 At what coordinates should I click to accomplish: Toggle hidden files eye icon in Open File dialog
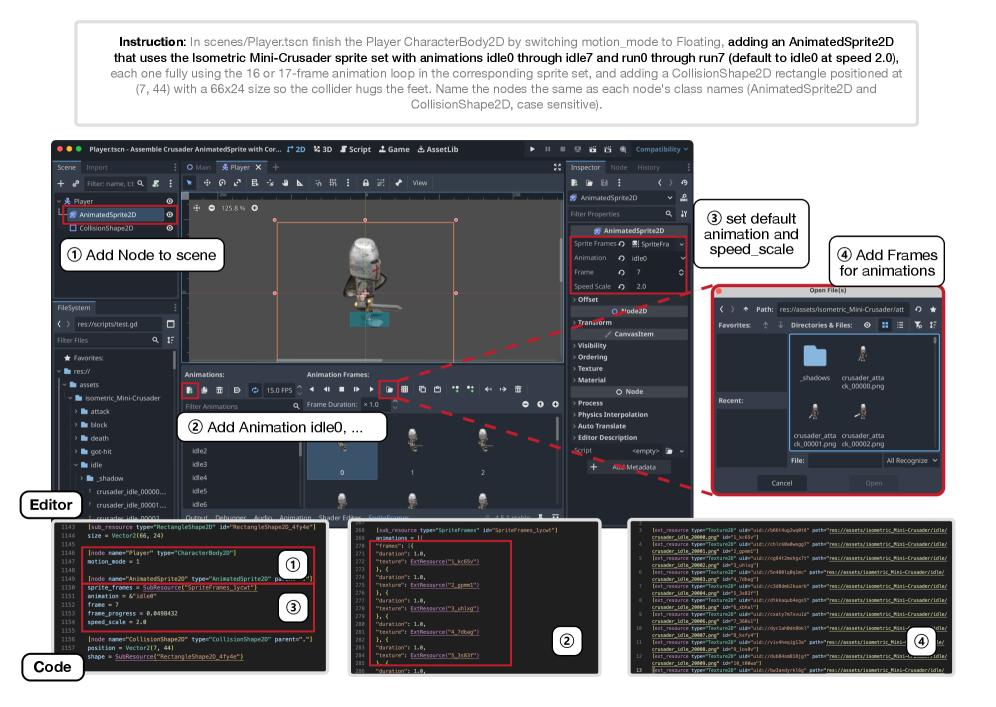coord(867,325)
